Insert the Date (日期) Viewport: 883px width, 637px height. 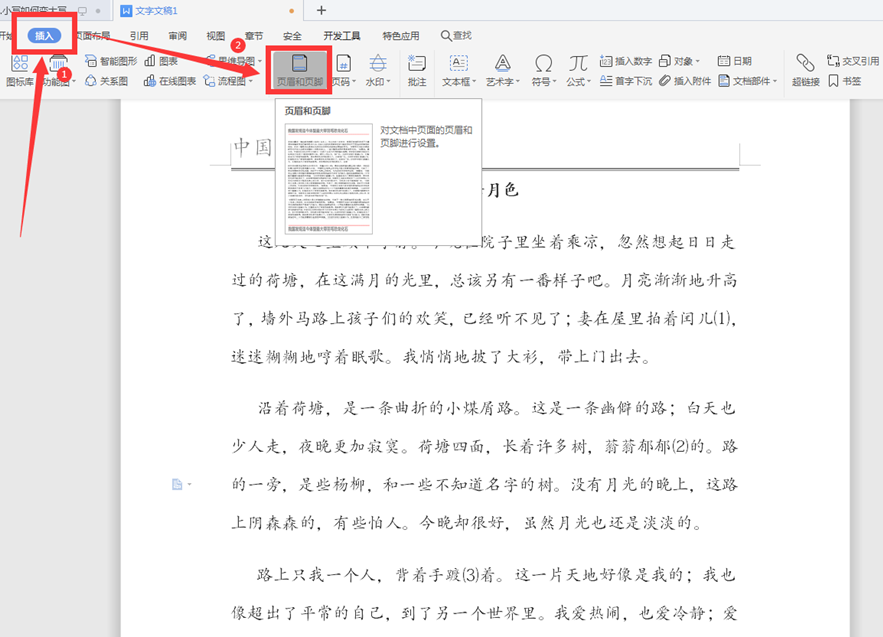(735, 61)
